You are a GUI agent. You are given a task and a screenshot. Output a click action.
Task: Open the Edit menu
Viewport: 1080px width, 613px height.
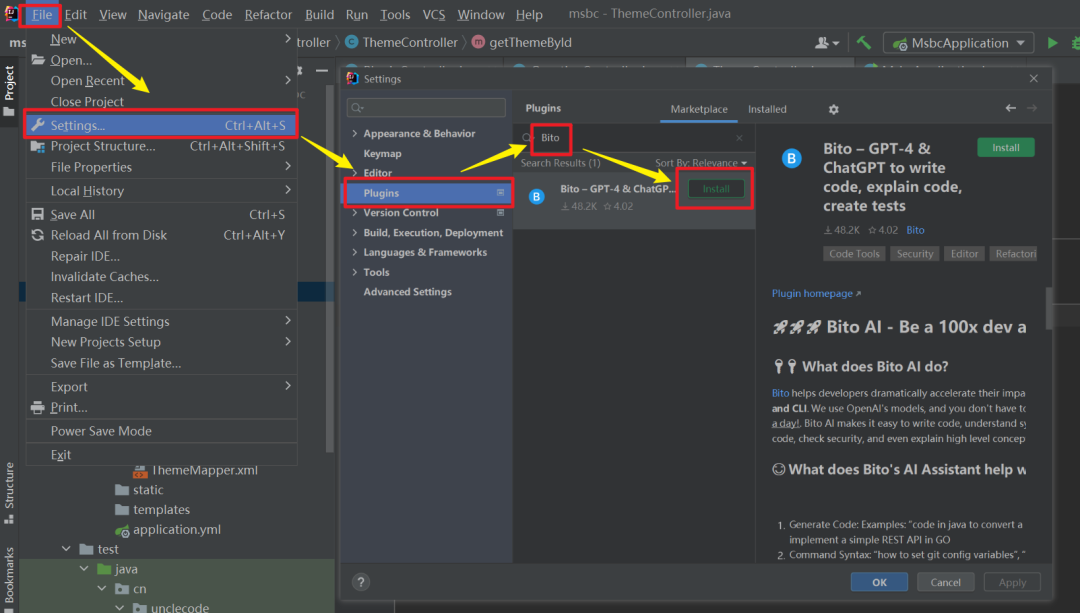coord(76,14)
